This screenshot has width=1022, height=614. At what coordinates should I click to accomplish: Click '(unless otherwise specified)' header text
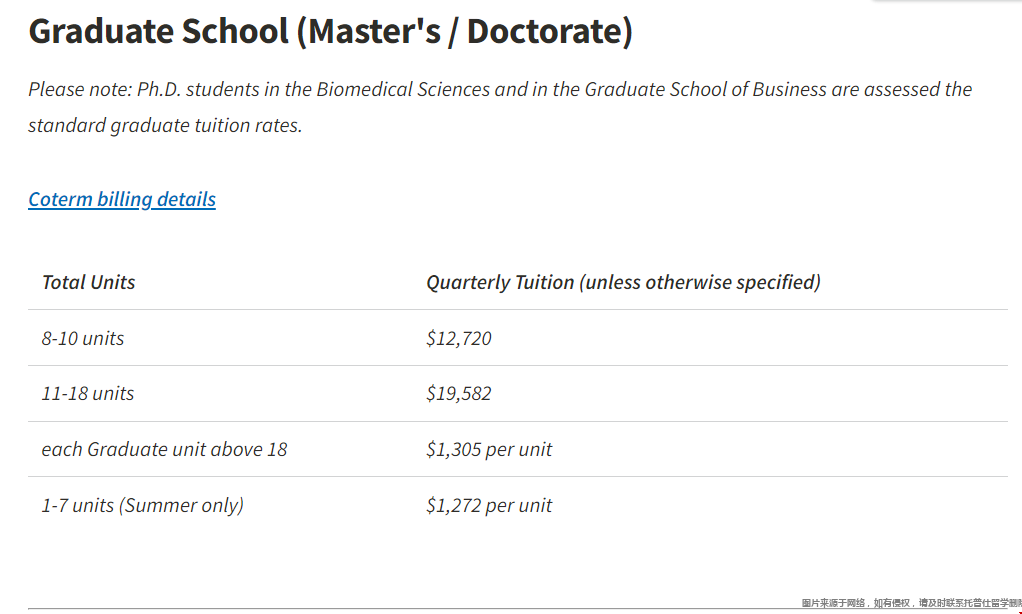pos(700,282)
